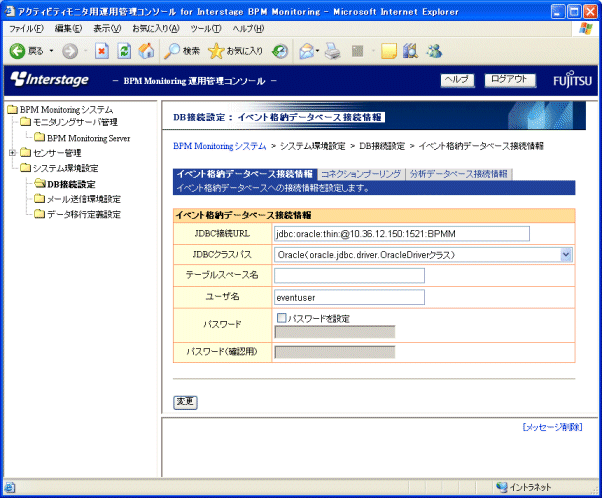
Task: Click the メッセージ削除 link
Action: tap(552, 427)
